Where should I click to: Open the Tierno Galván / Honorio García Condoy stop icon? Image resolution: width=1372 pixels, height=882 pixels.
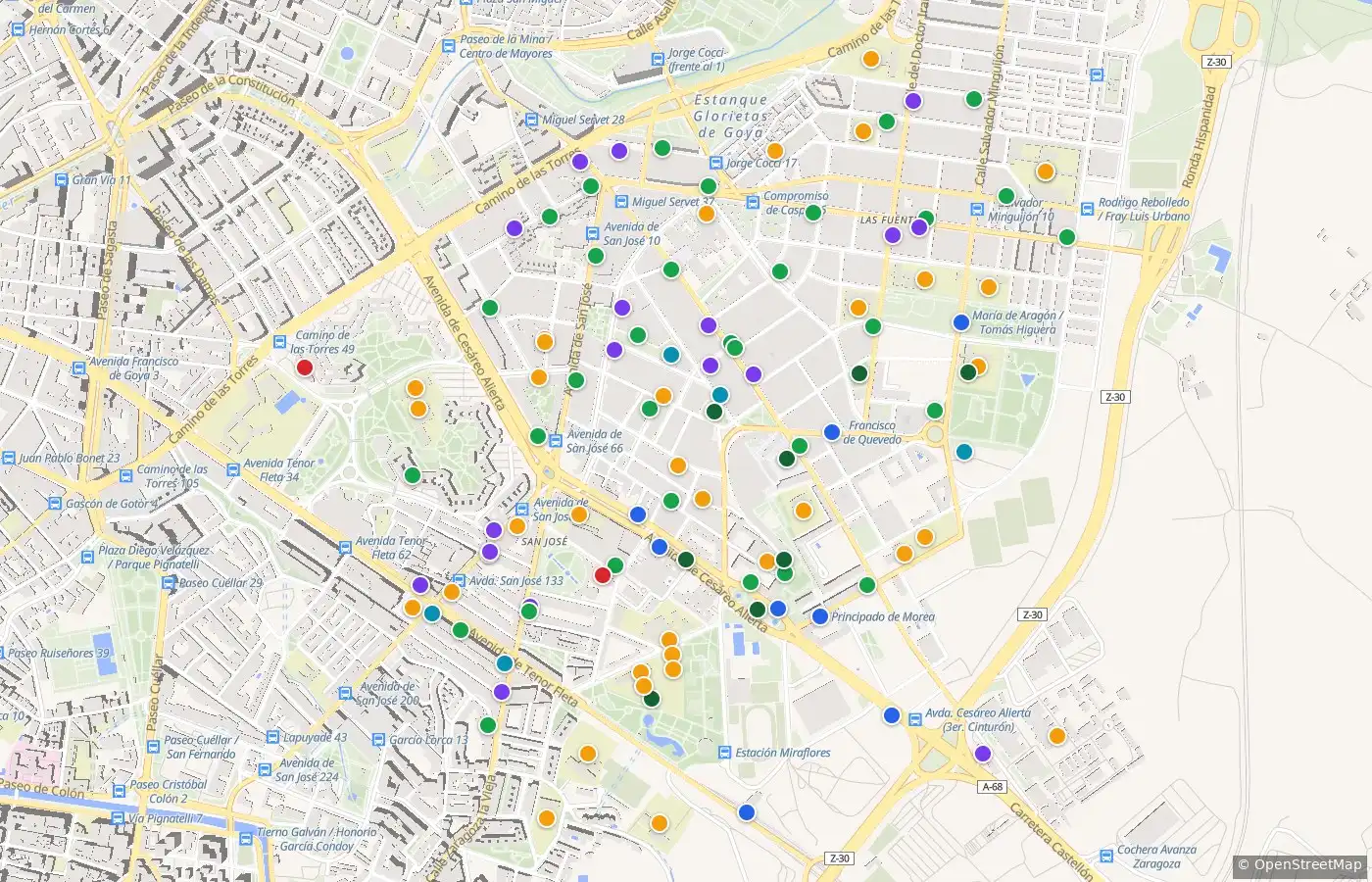[245, 839]
